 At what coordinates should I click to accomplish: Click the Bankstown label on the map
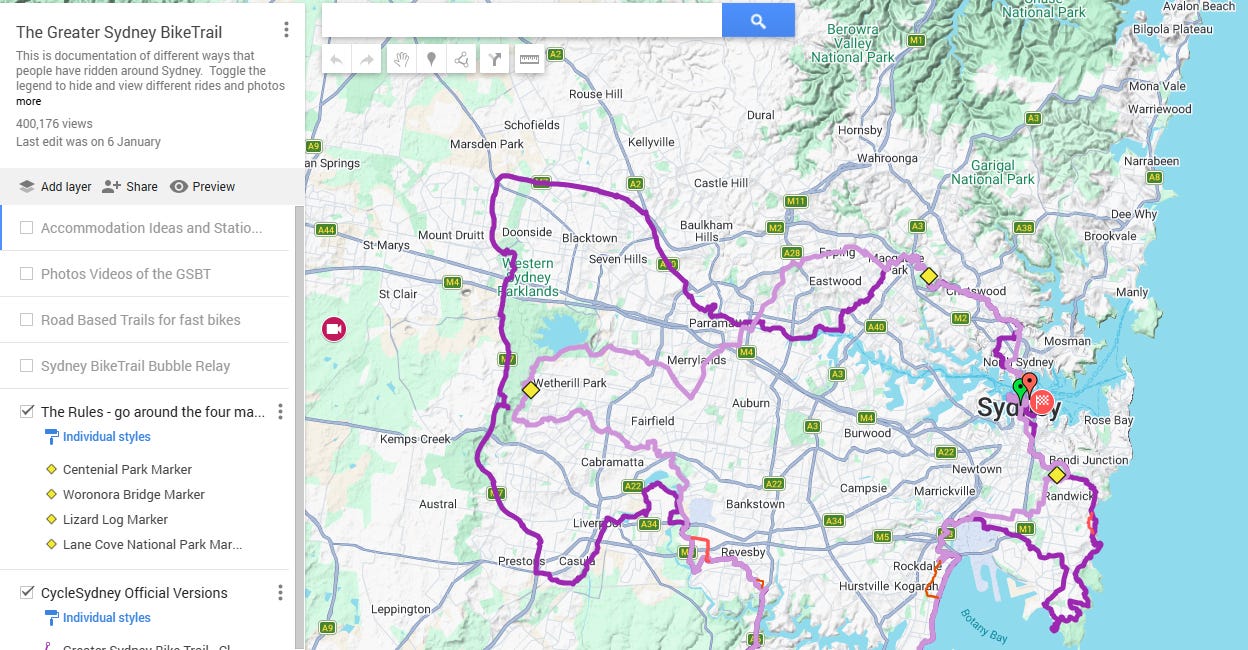tap(755, 504)
